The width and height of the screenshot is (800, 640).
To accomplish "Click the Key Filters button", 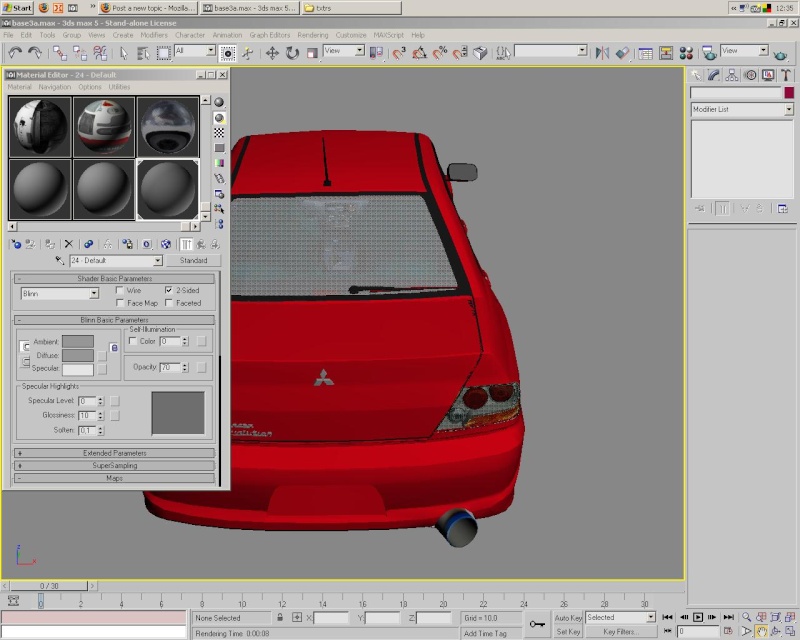I will coord(620,632).
